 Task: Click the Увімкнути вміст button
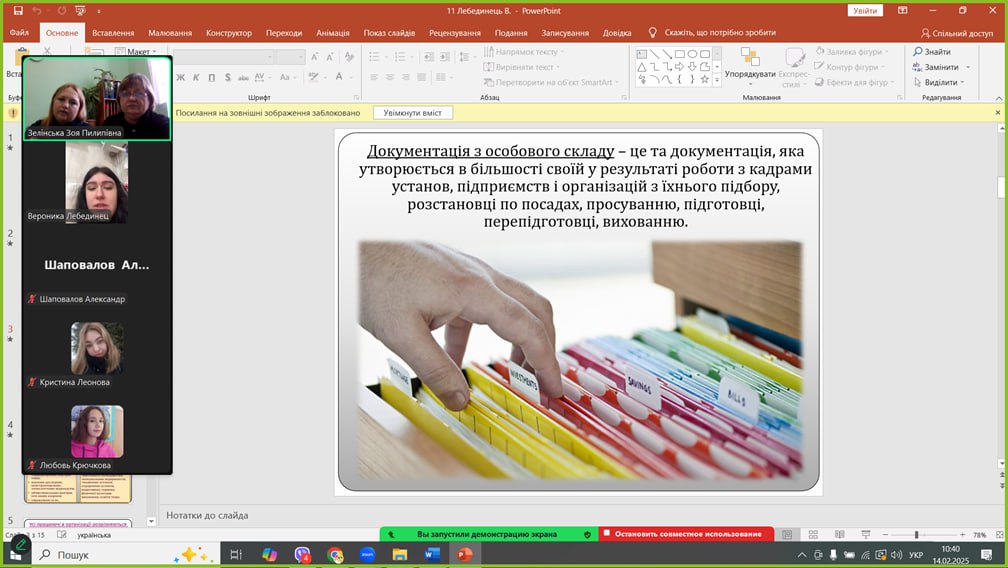[x=412, y=113]
